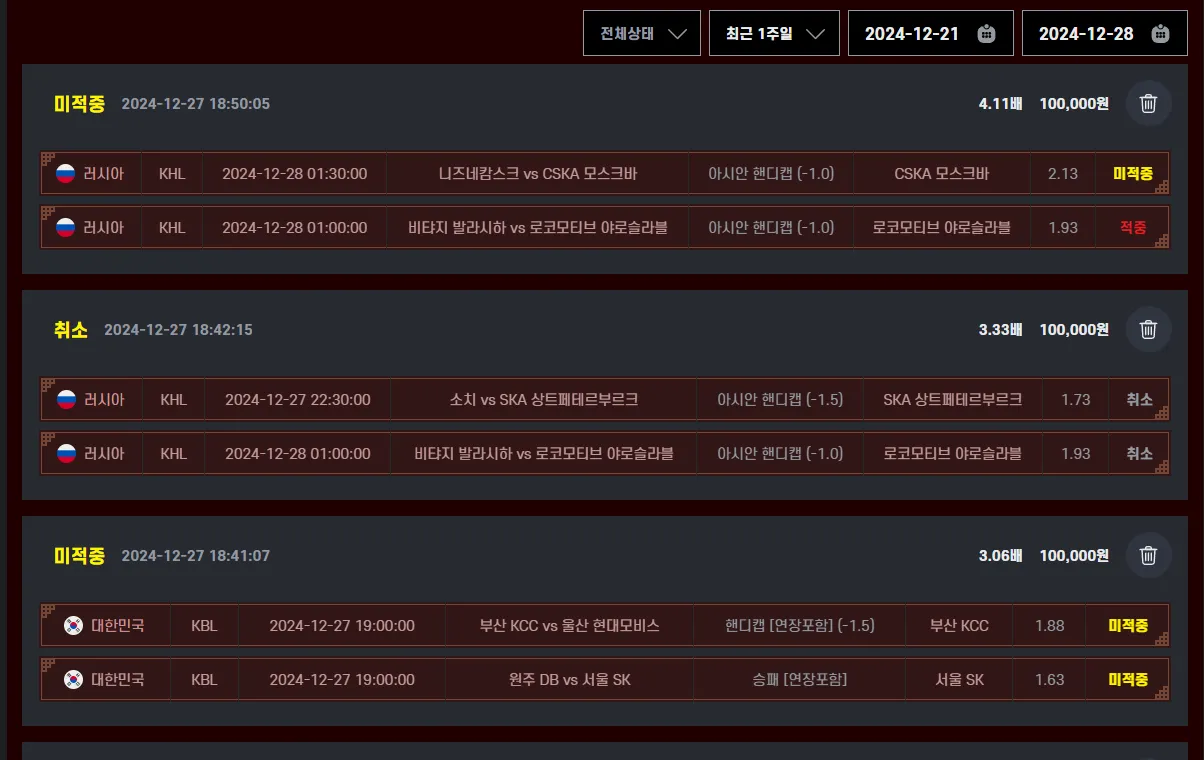This screenshot has width=1204, height=760.
Task: Open the 전체상태 status filter dropdown
Action: click(x=642, y=33)
